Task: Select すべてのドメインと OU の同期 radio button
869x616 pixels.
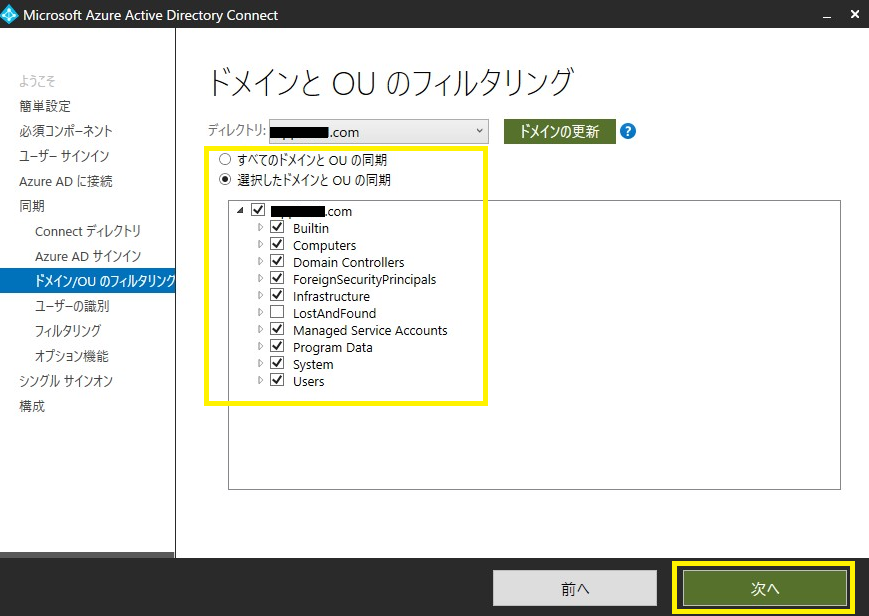Action: click(x=224, y=160)
